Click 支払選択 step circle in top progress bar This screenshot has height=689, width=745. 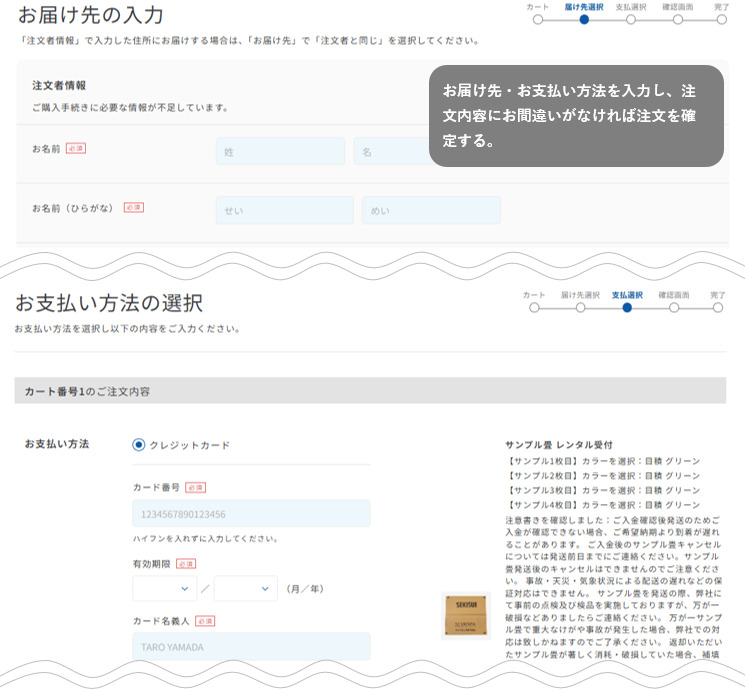pyautogui.click(x=630, y=19)
